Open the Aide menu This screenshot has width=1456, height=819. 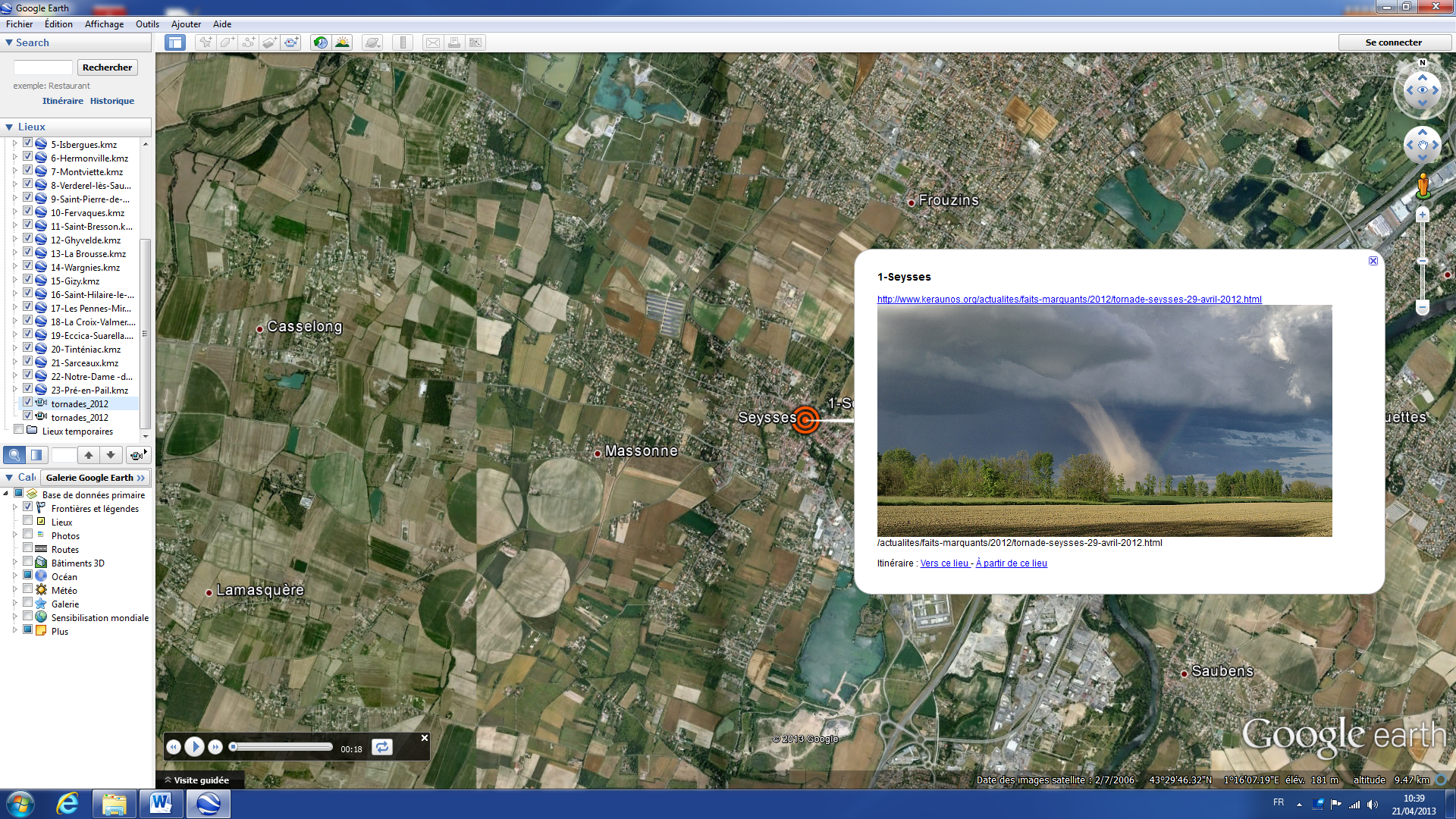click(222, 24)
